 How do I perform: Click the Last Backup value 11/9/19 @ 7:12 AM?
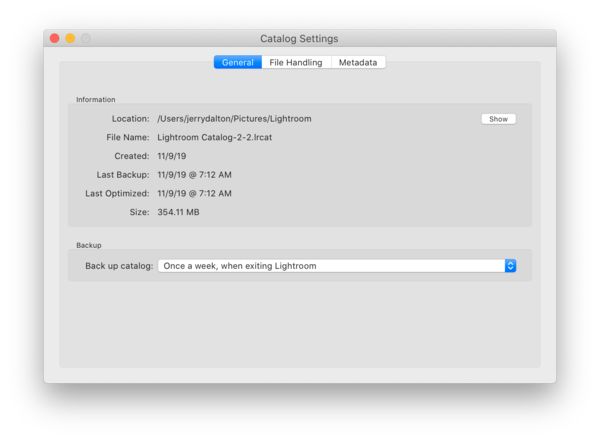[x=194, y=175]
